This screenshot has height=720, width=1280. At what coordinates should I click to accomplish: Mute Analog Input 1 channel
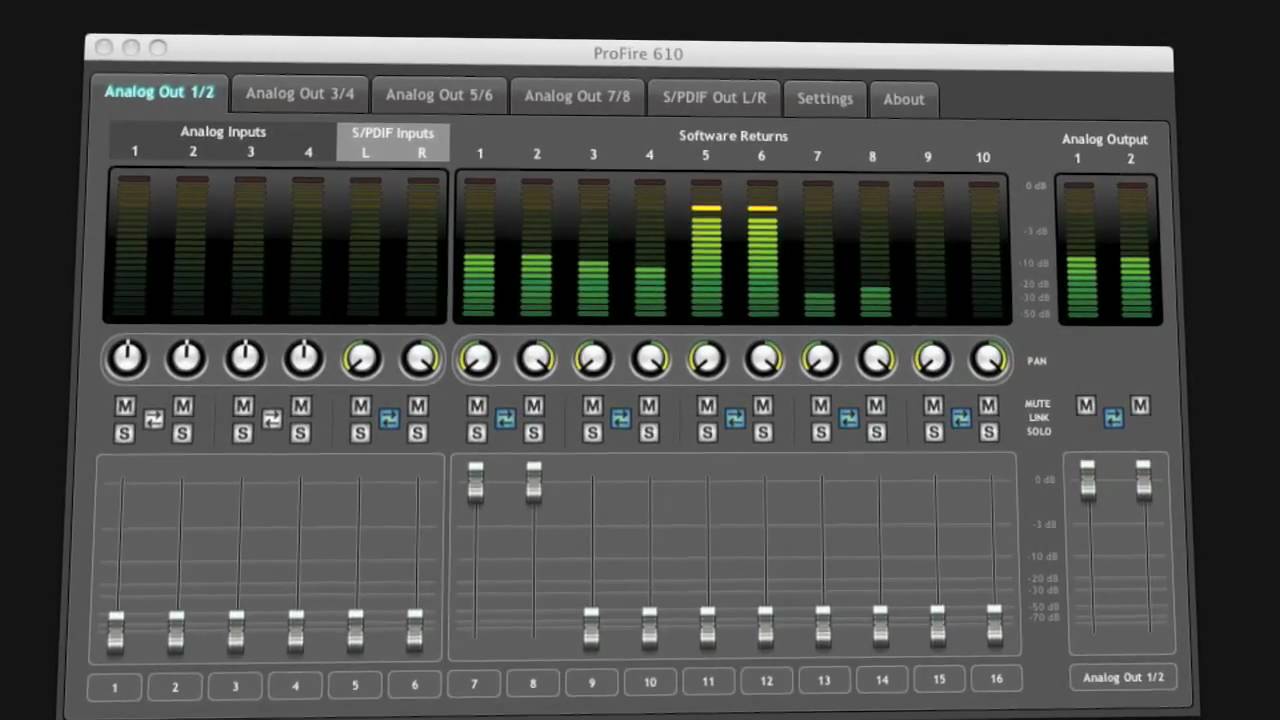(125, 406)
